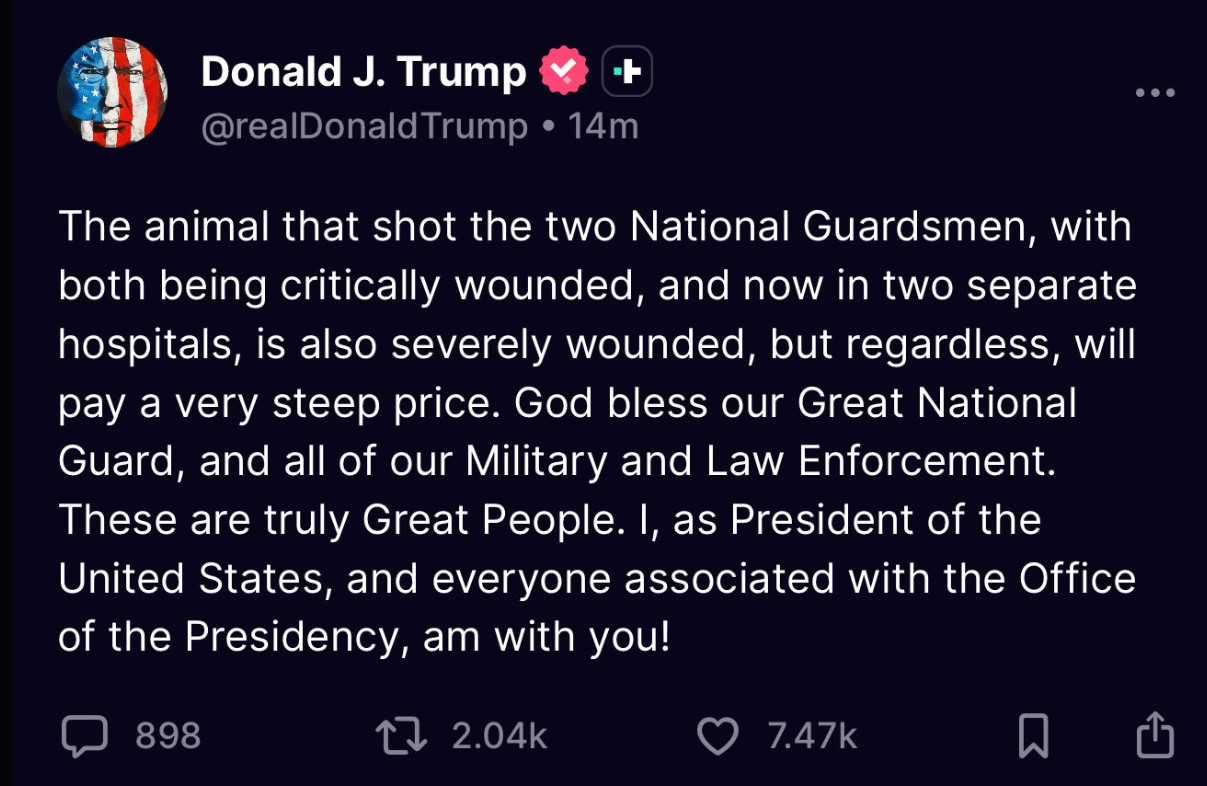Viewport: 1207px width, 786px height.
Task: Click the verified badge next to the name
Action: pyautogui.click(x=565, y=68)
